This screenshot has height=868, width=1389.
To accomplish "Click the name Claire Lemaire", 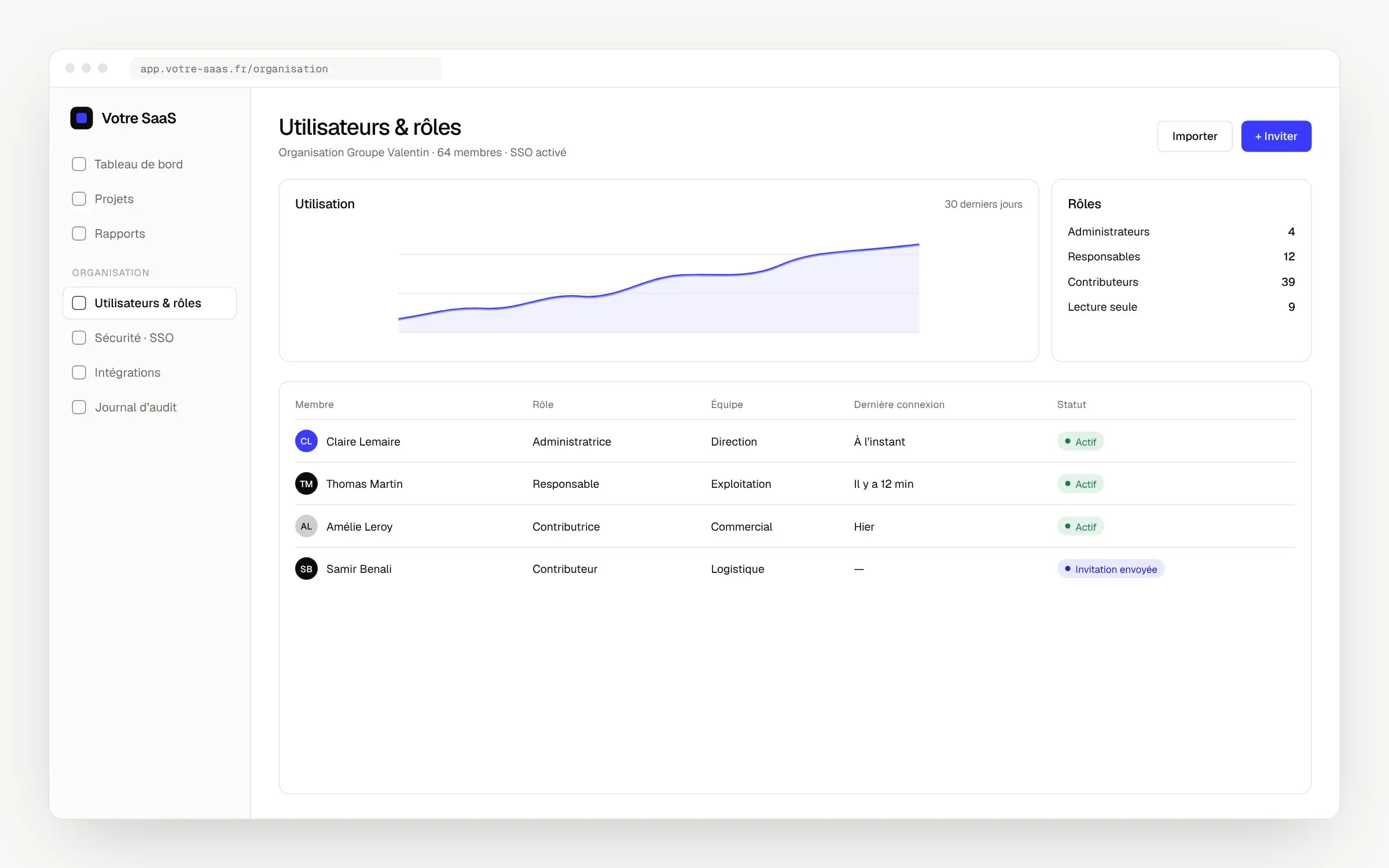I will [363, 442].
